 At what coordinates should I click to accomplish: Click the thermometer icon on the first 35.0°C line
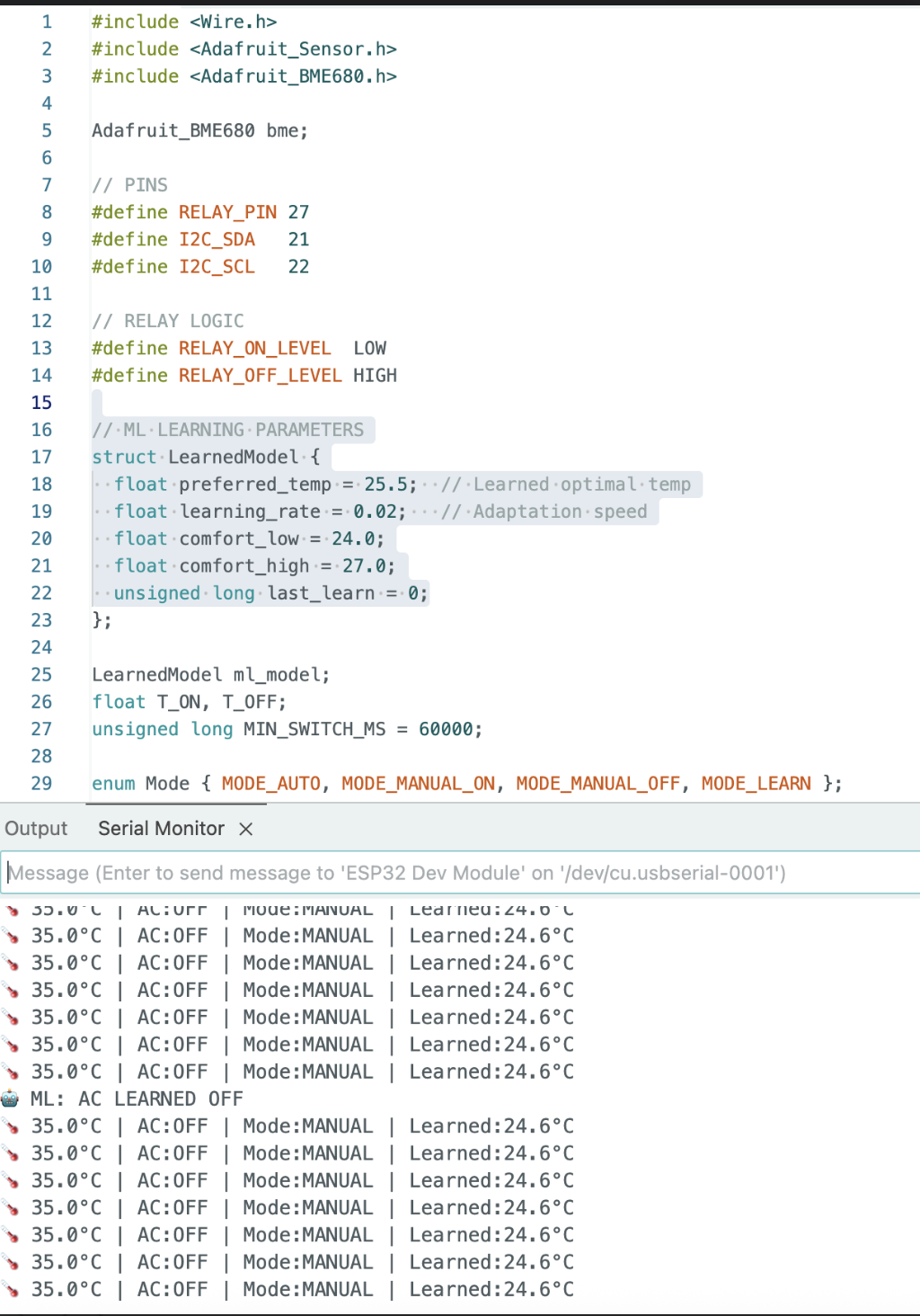13,935
